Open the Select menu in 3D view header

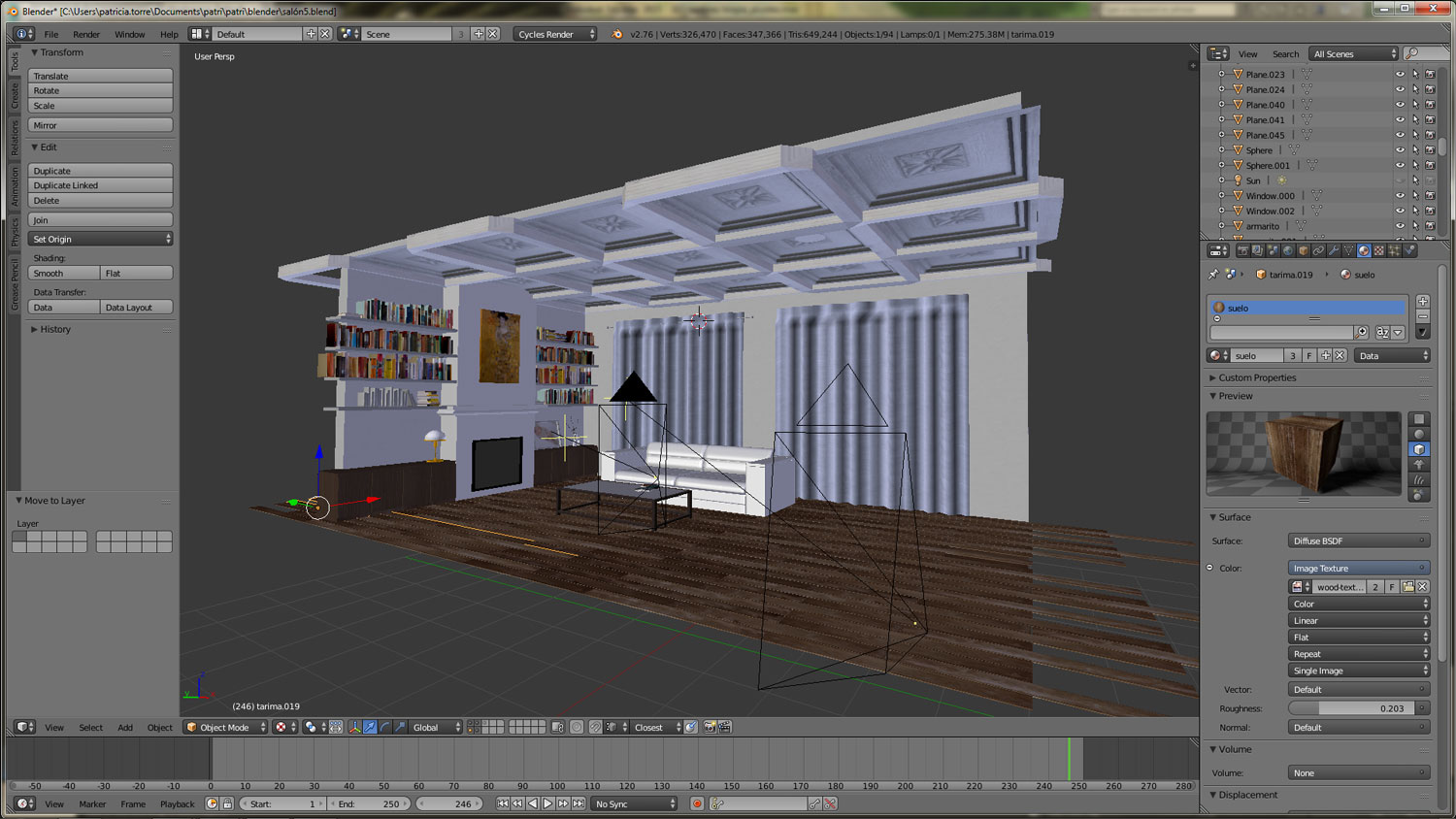pos(90,727)
